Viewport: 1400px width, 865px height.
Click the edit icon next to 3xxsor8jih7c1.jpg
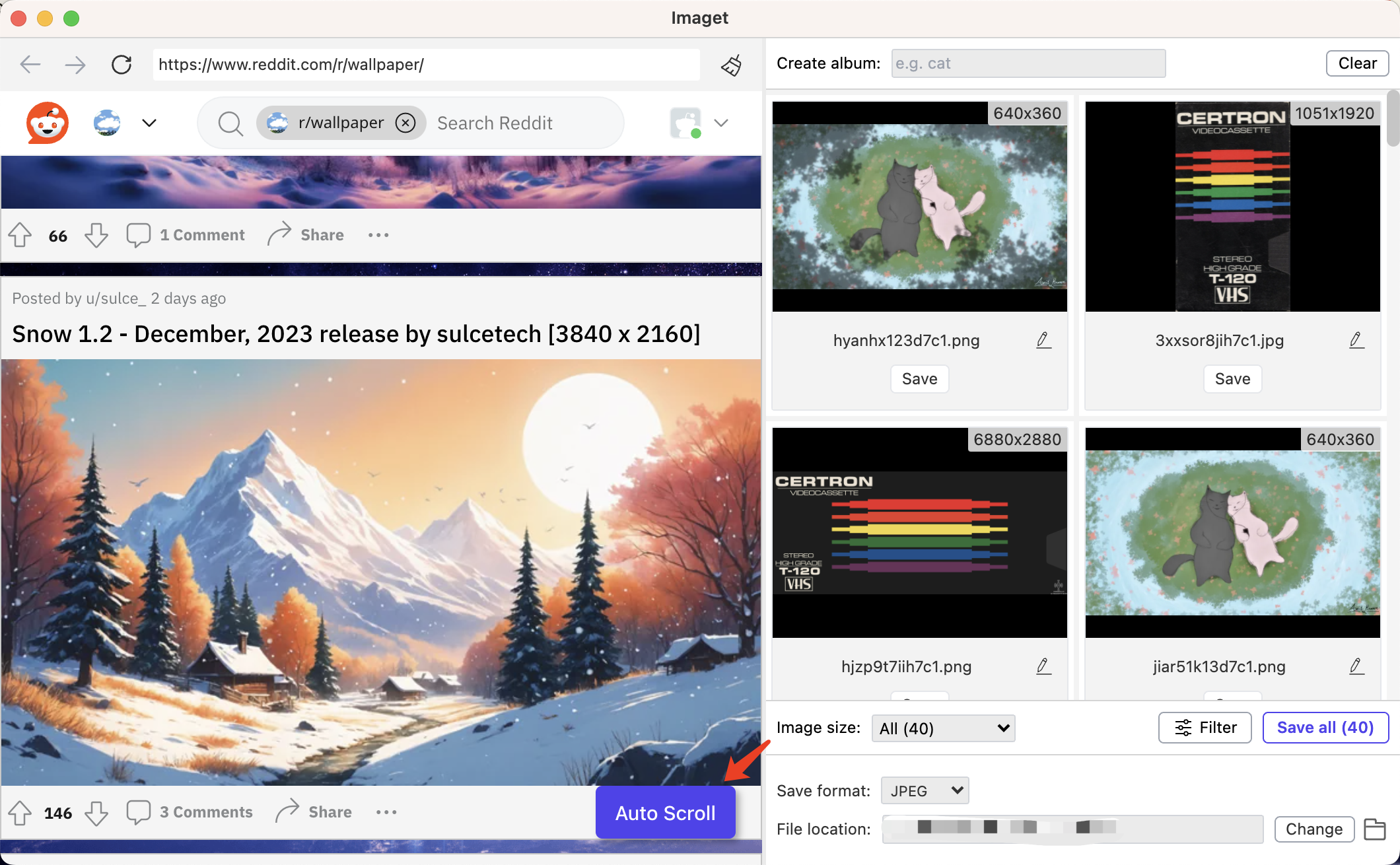1357,340
